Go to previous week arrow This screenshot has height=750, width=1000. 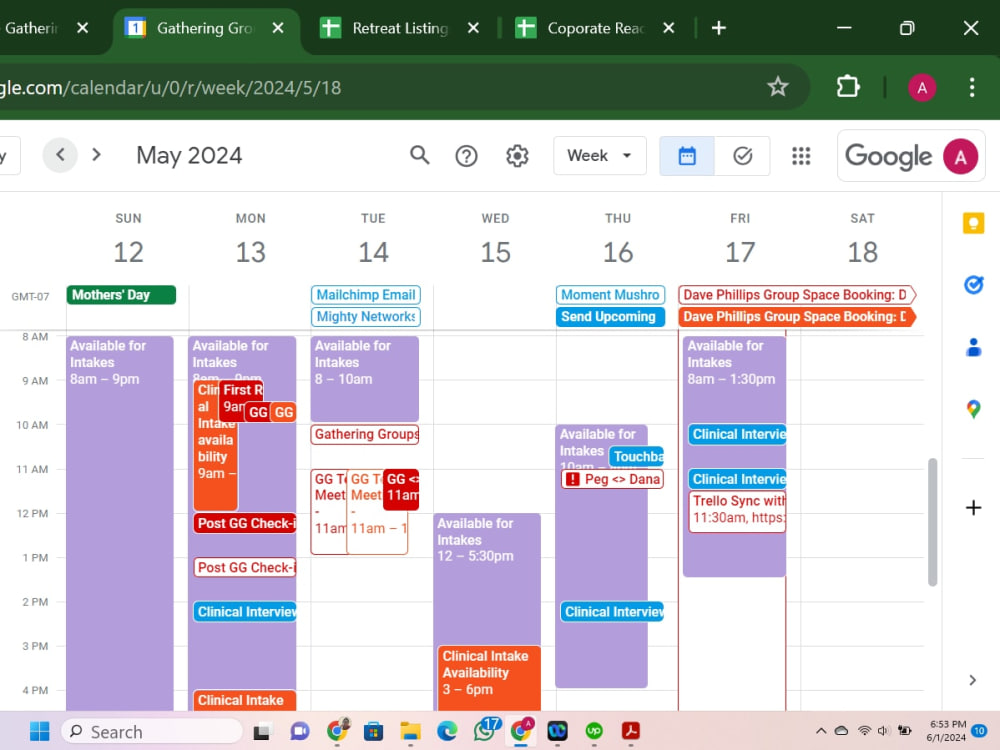60,155
